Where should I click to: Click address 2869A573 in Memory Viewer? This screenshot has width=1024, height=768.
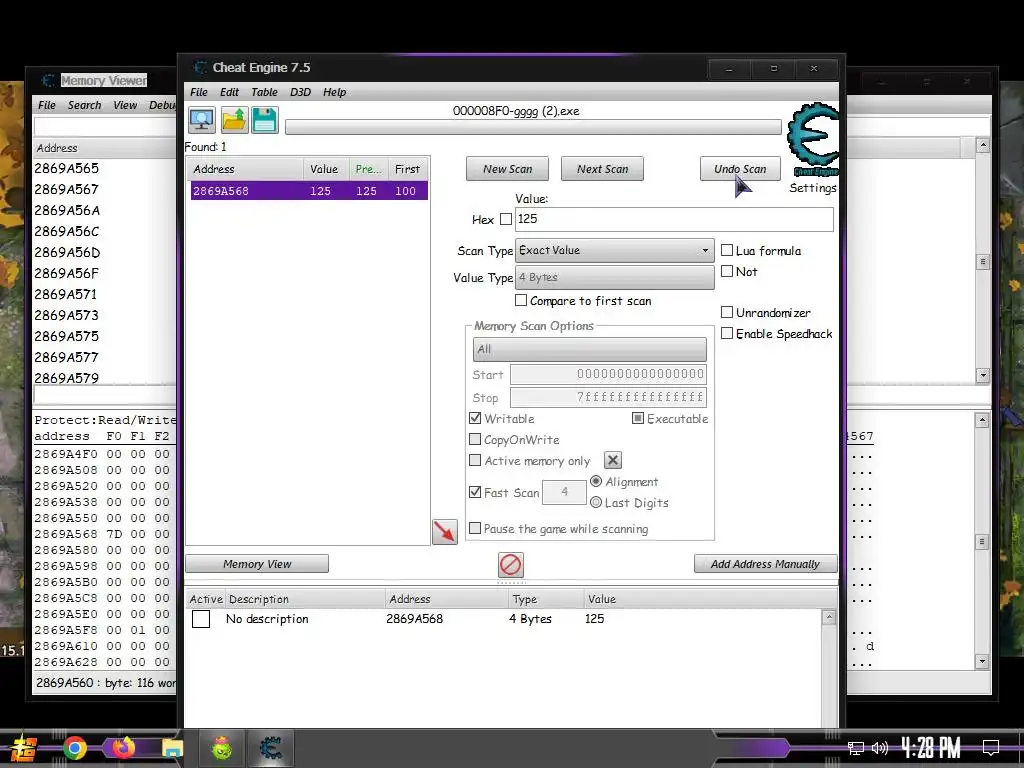click(67, 315)
